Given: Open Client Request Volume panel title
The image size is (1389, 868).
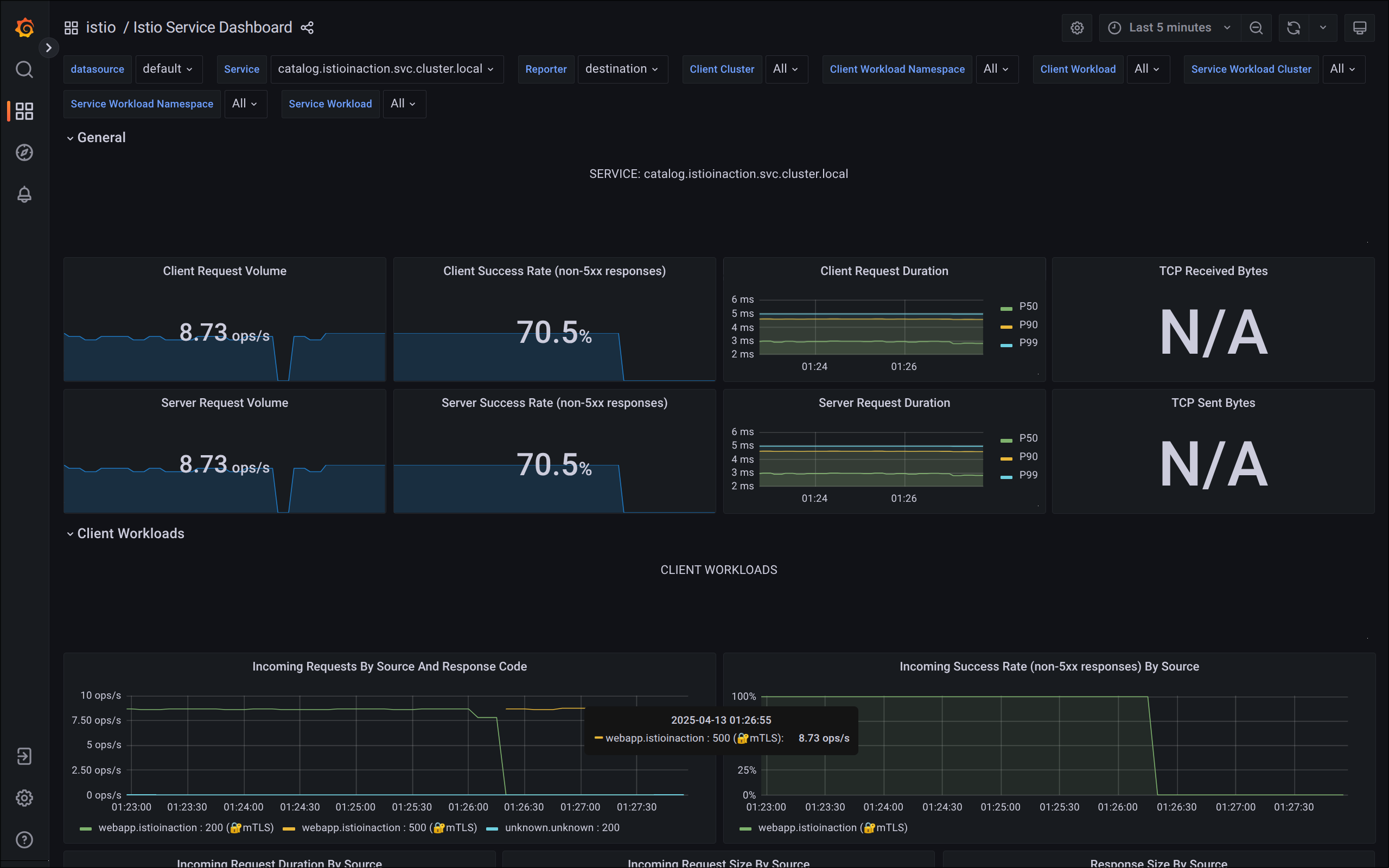Looking at the screenshot, I should point(225,271).
